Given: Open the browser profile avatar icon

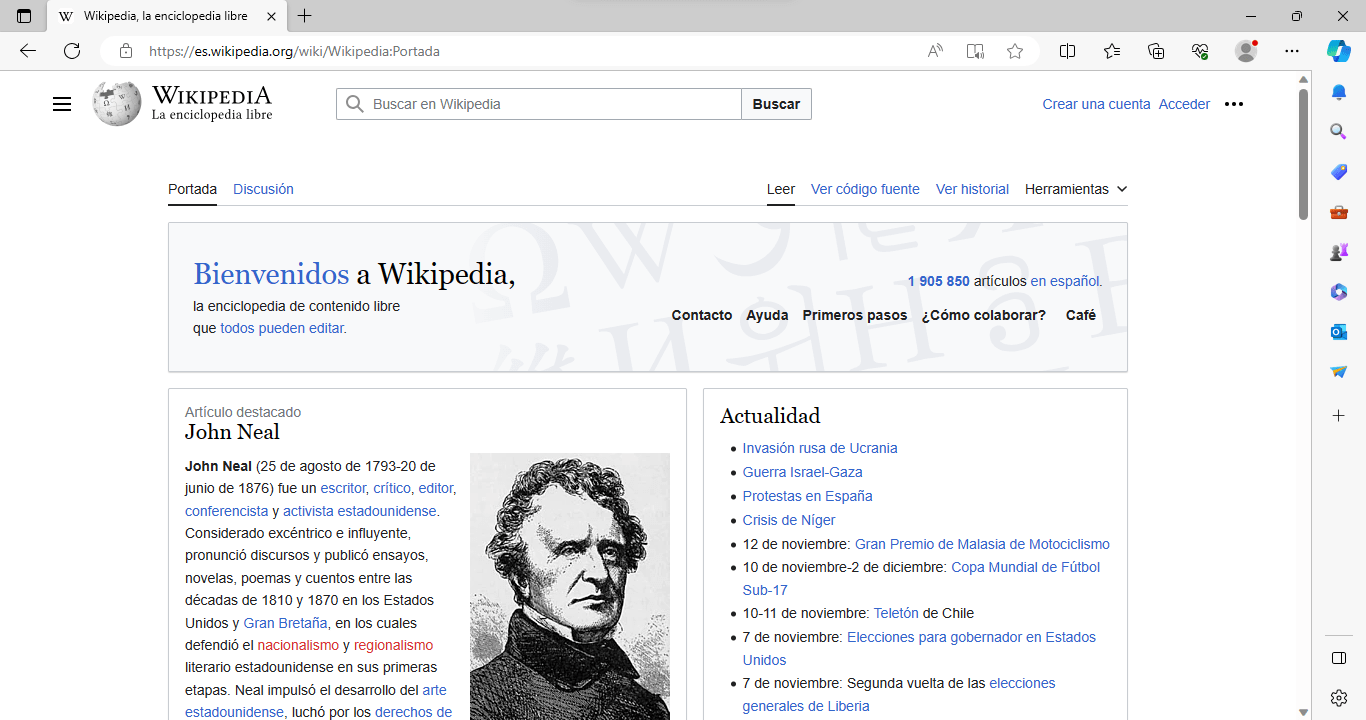Looking at the screenshot, I should pyautogui.click(x=1246, y=51).
